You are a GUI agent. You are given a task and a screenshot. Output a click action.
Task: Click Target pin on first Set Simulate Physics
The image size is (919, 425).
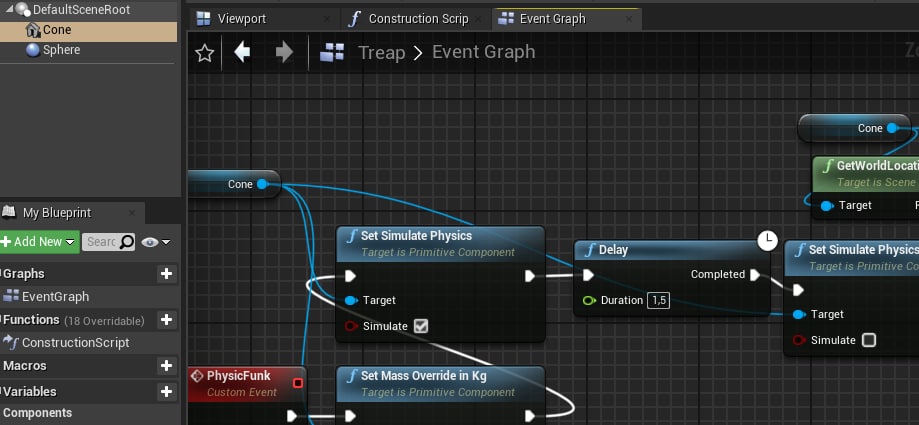pyautogui.click(x=351, y=301)
